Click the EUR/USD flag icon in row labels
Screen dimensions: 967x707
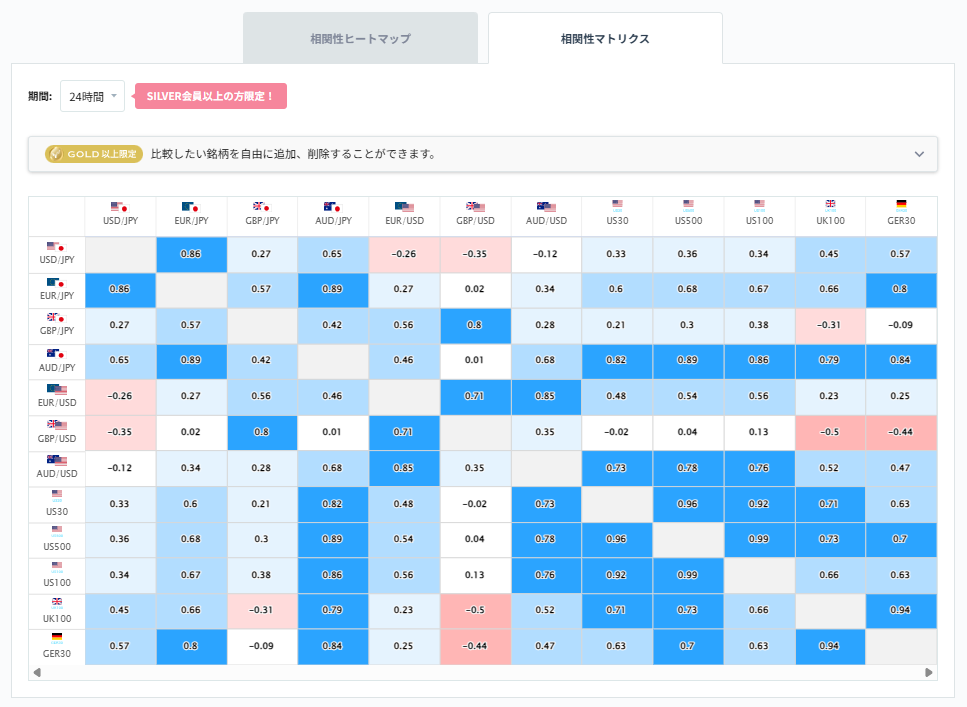pos(56,391)
